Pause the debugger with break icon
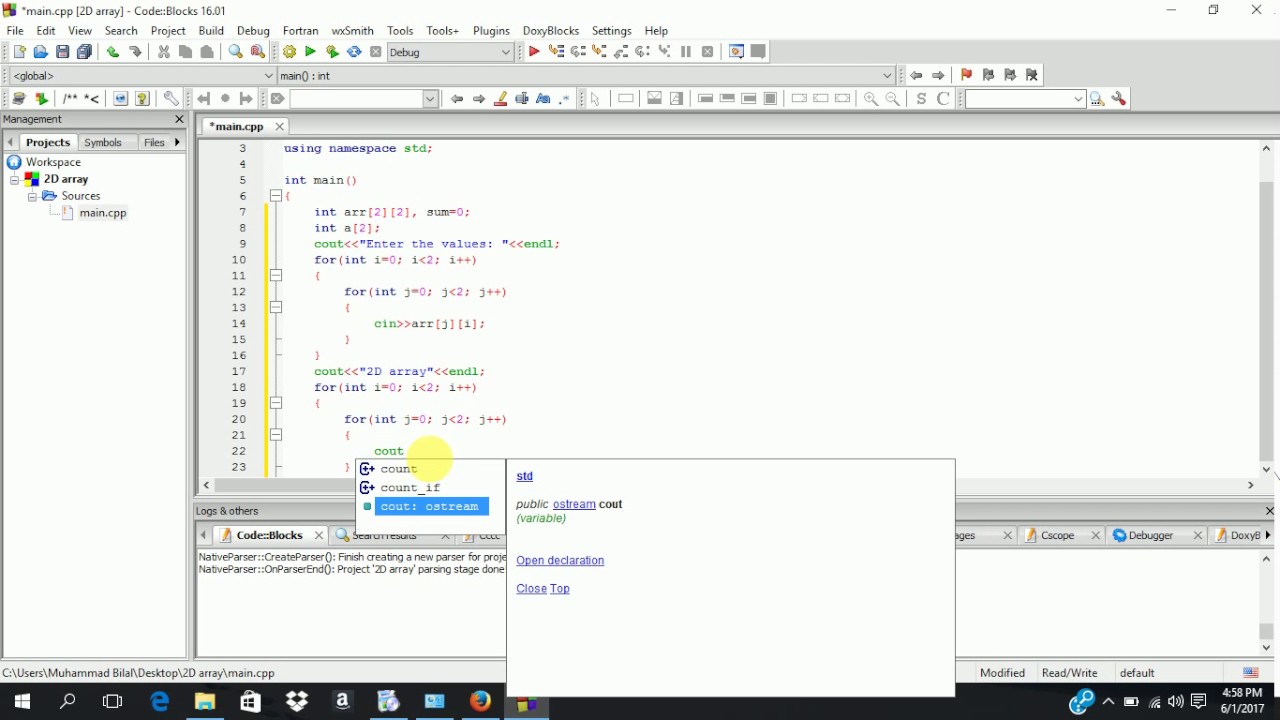Screen dimensions: 1280x720 (686, 52)
